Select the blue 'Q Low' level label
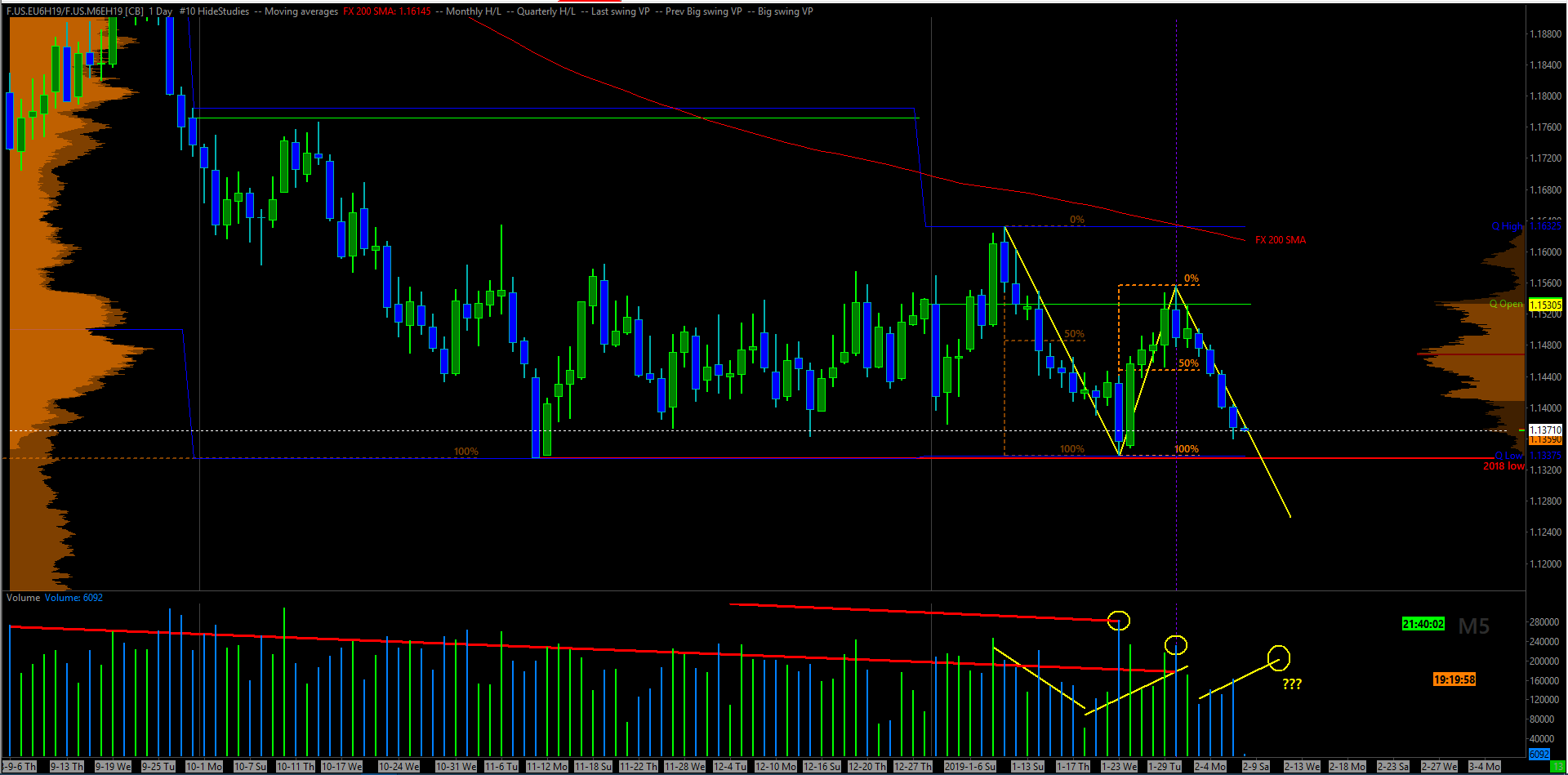The width and height of the screenshot is (1568, 775). tap(1509, 456)
